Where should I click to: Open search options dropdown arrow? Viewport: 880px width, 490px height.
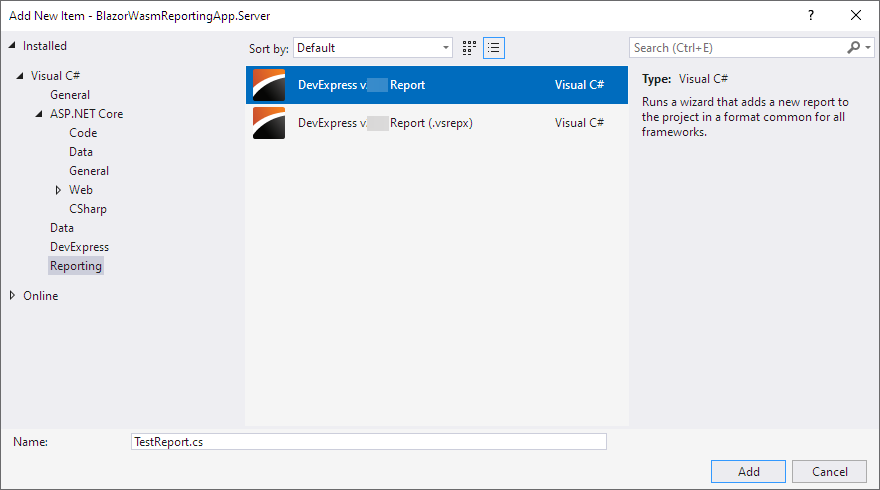(868, 48)
